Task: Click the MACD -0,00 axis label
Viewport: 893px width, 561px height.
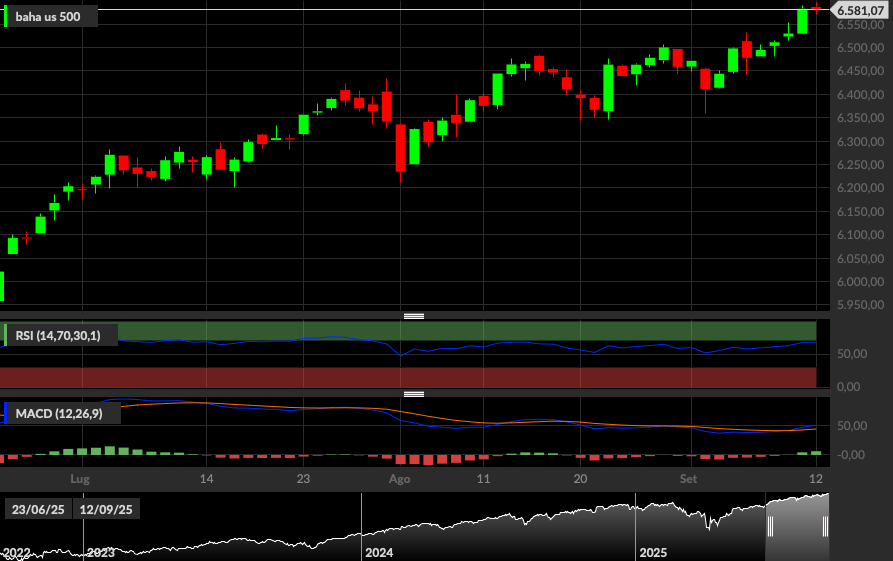Action: tap(851, 454)
